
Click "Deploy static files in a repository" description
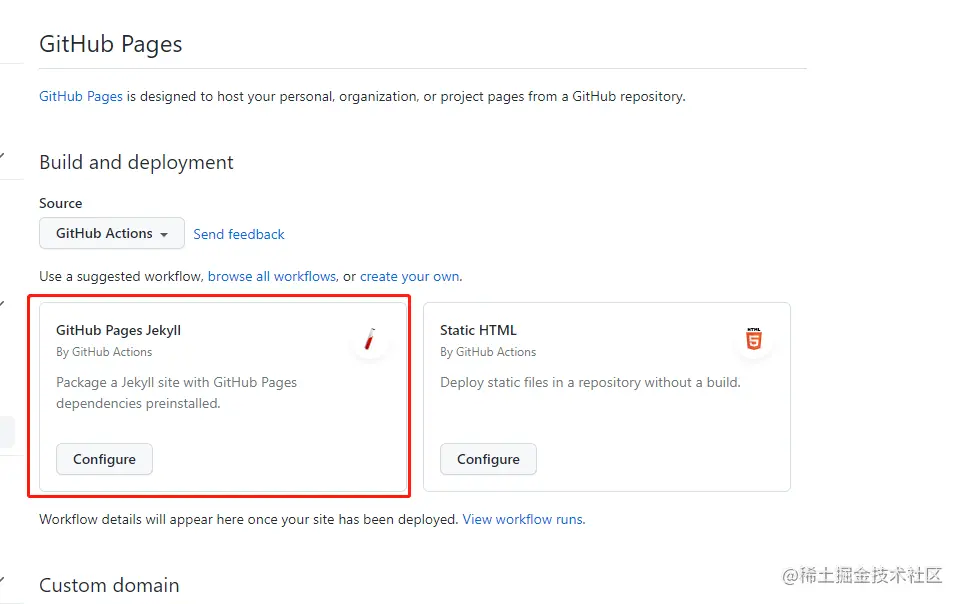590,382
